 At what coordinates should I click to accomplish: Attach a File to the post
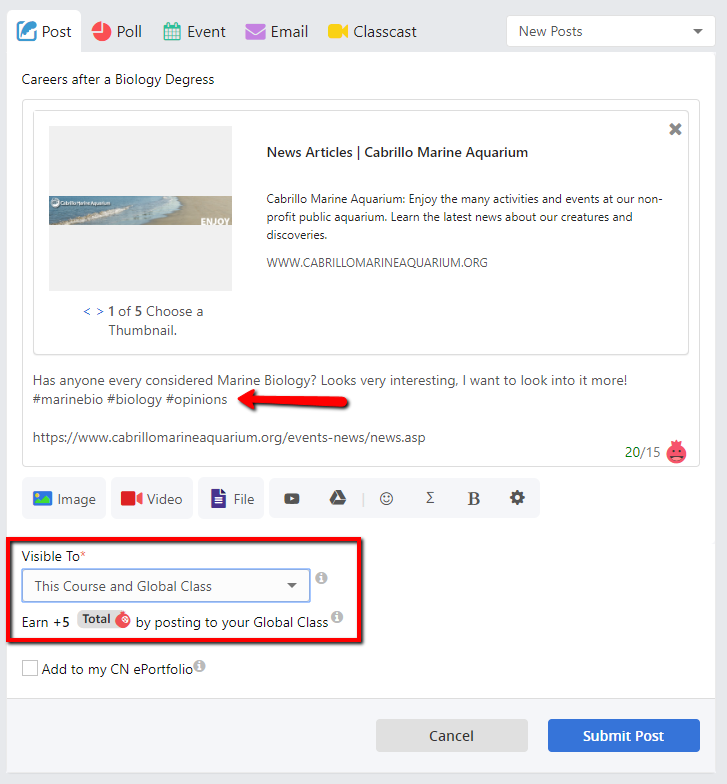(232, 498)
